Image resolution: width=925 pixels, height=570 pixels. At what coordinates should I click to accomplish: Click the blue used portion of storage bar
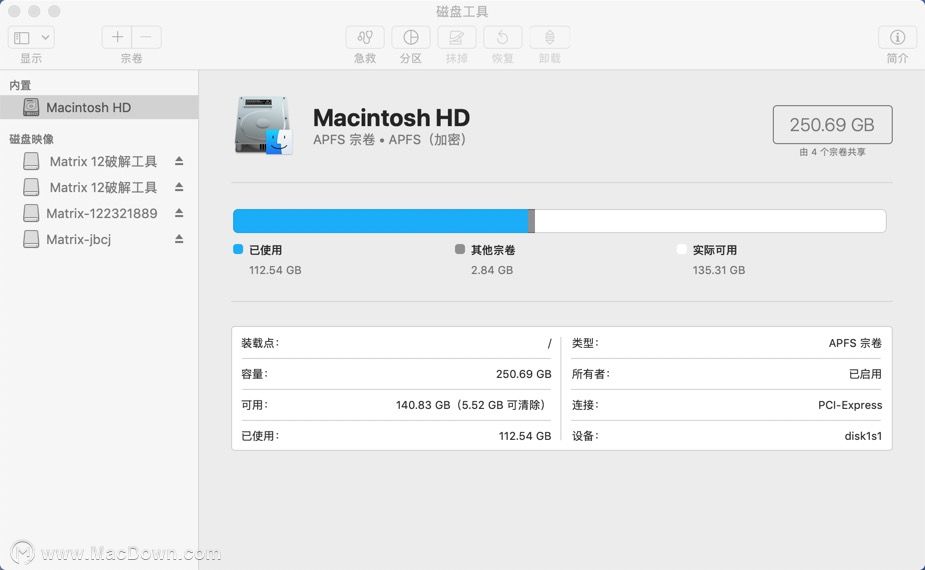[381, 221]
